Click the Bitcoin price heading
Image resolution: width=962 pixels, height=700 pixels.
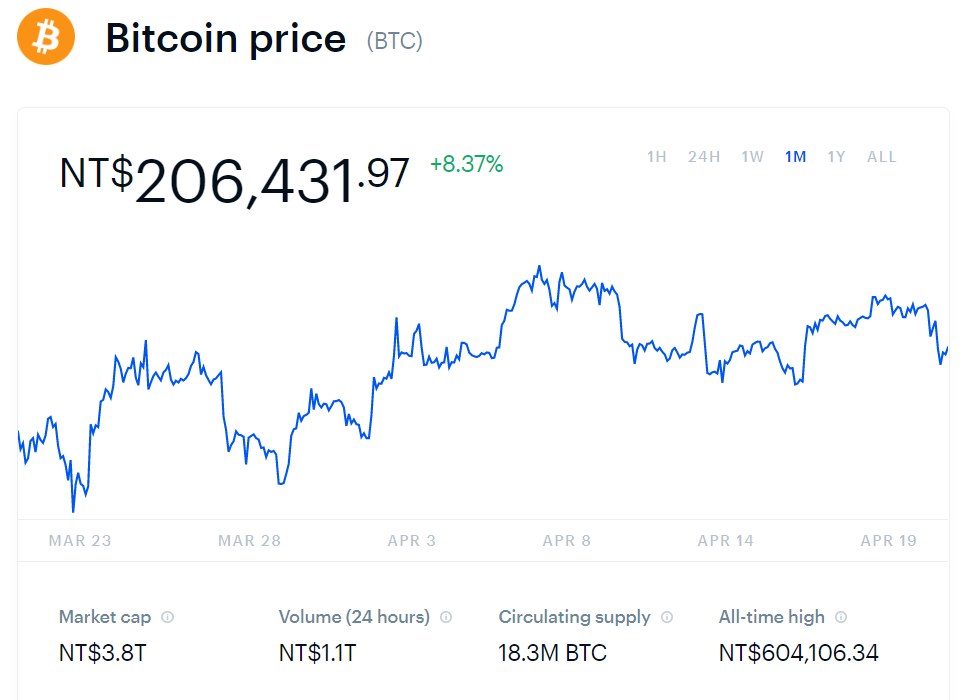pyautogui.click(x=226, y=39)
